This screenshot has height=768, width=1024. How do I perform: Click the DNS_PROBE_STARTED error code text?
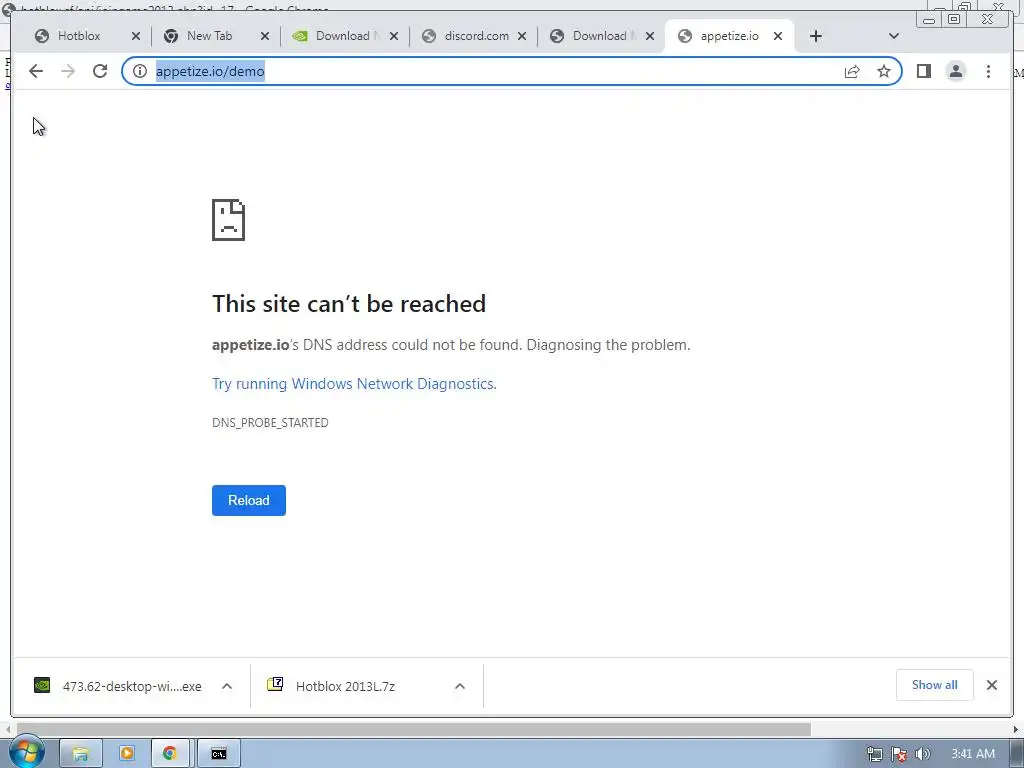coord(270,423)
